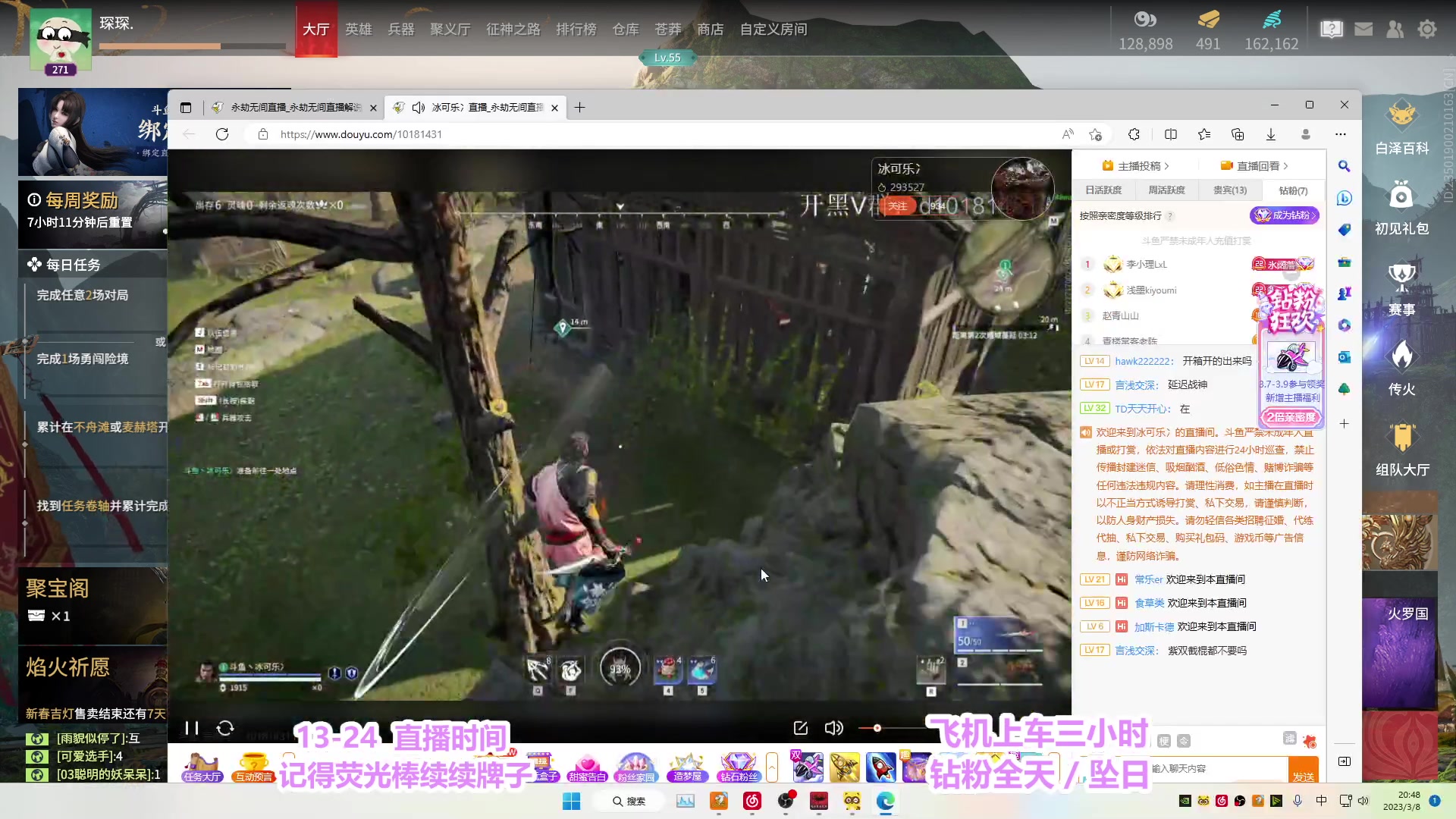Open the 互动预言 prediction icon
The image size is (1456, 819).
[x=253, y=767]
